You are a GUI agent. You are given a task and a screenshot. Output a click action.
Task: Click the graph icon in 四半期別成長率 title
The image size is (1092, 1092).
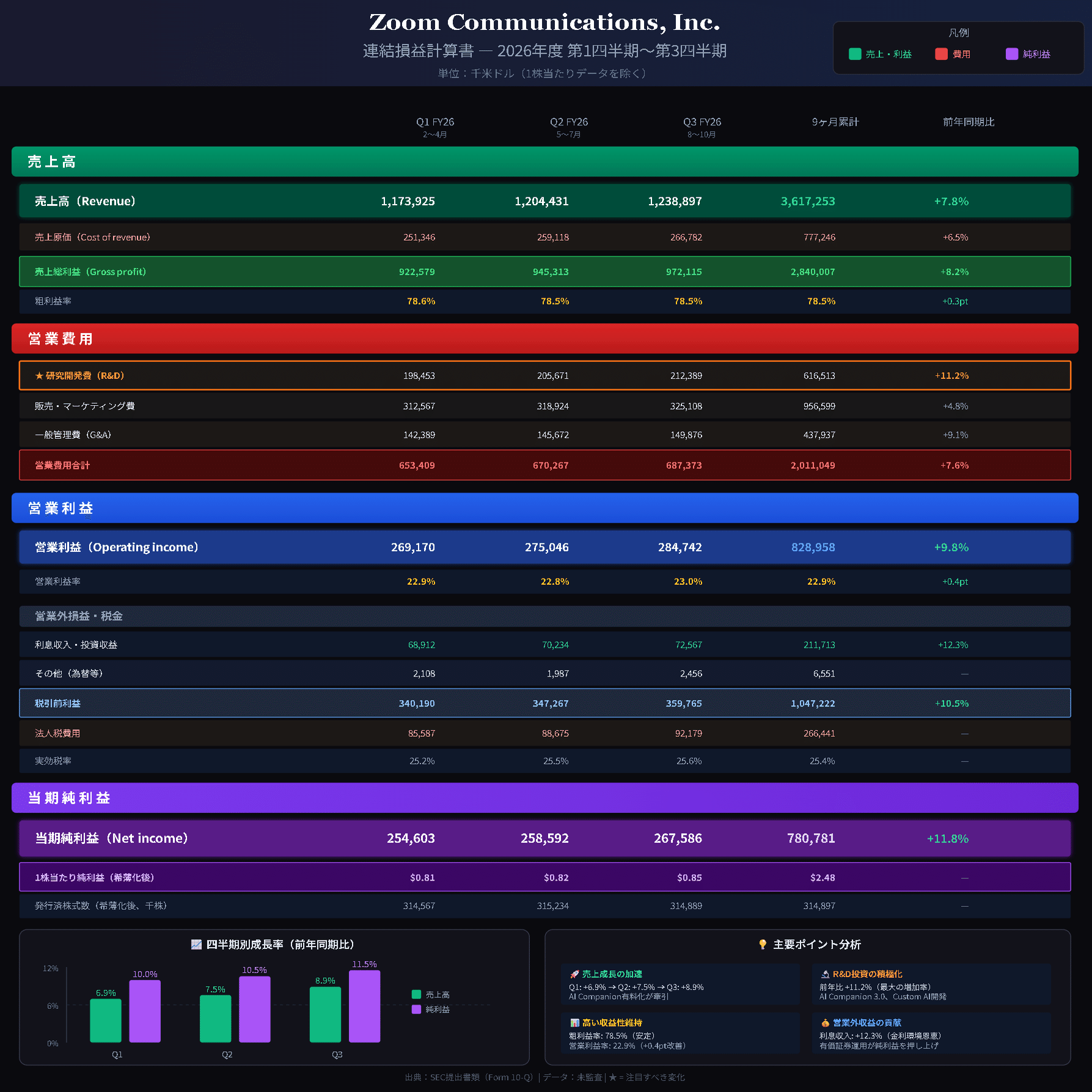[x=196, y=944]
